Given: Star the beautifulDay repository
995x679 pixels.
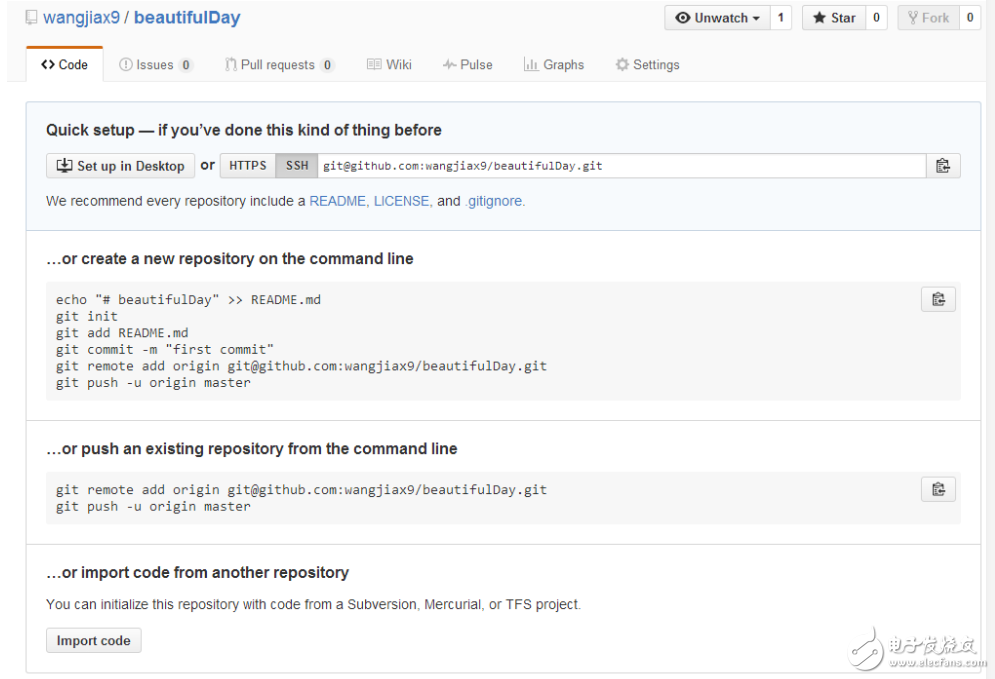Looking at the screenshot, I should pos(833,18).
